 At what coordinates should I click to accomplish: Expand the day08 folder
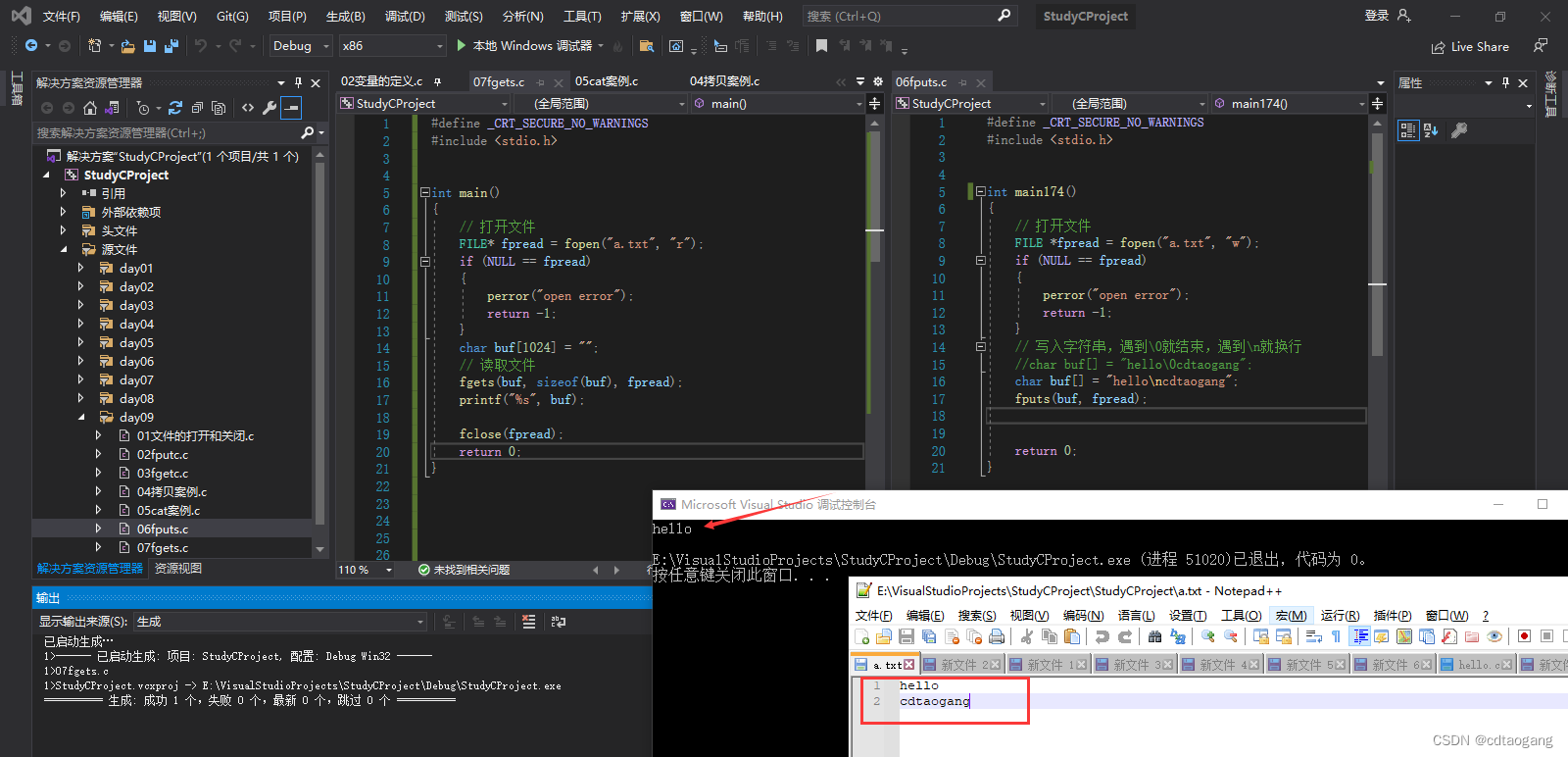pyautogui.click(x=81, y=398)
